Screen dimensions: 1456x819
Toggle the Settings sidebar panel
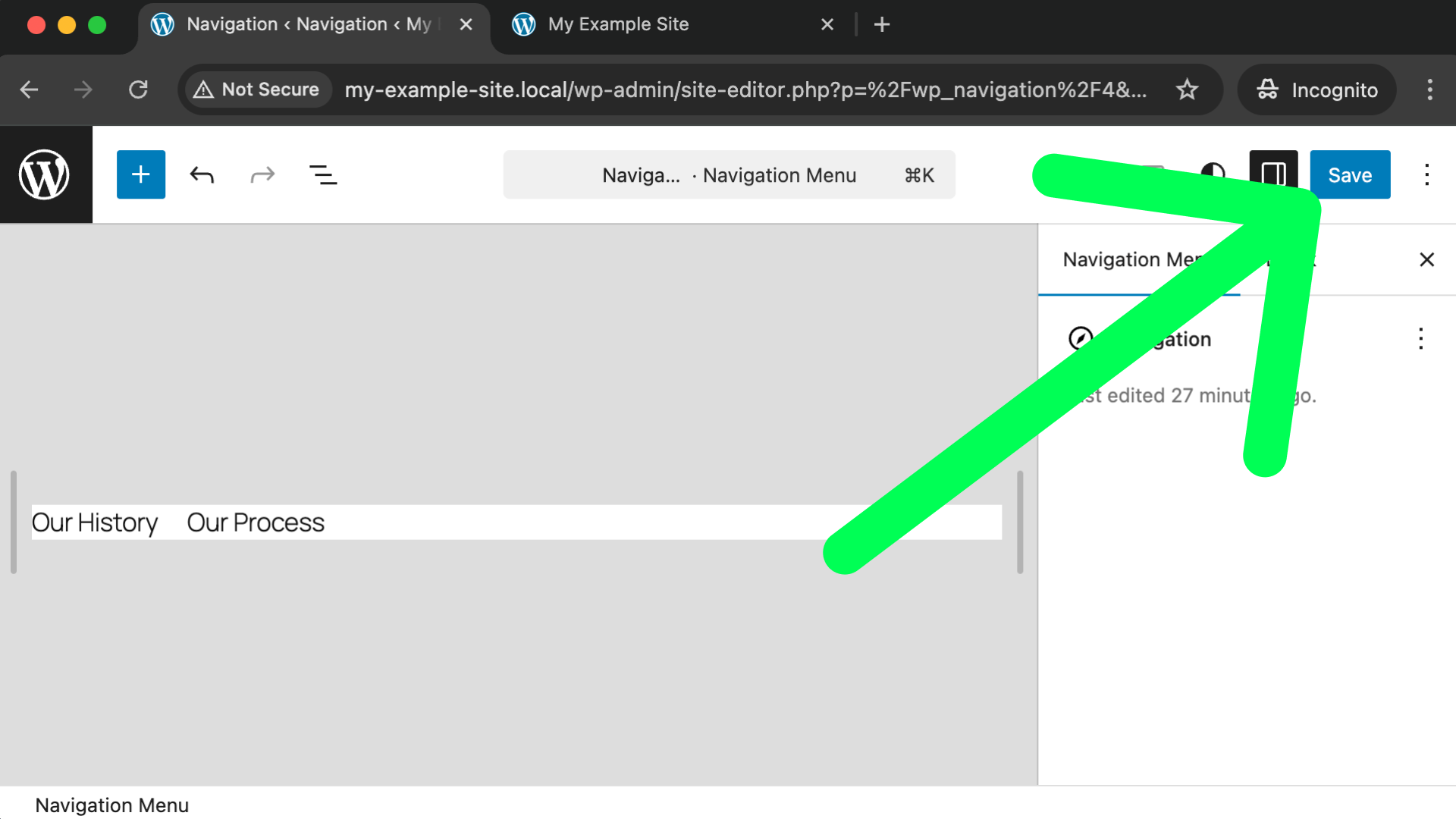[1273, 174]
